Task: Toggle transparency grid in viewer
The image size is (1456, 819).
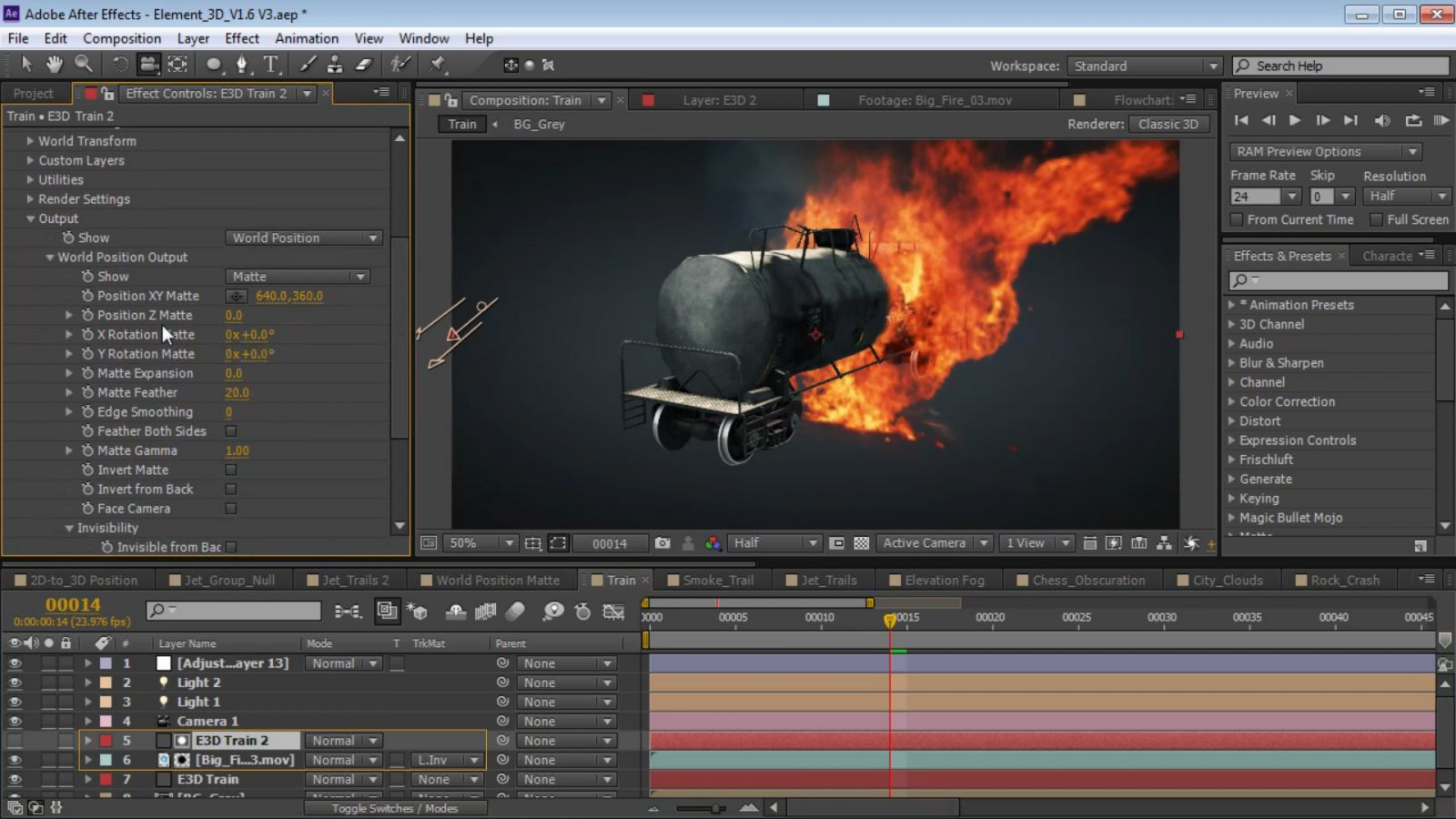Action: click(861, 543)
